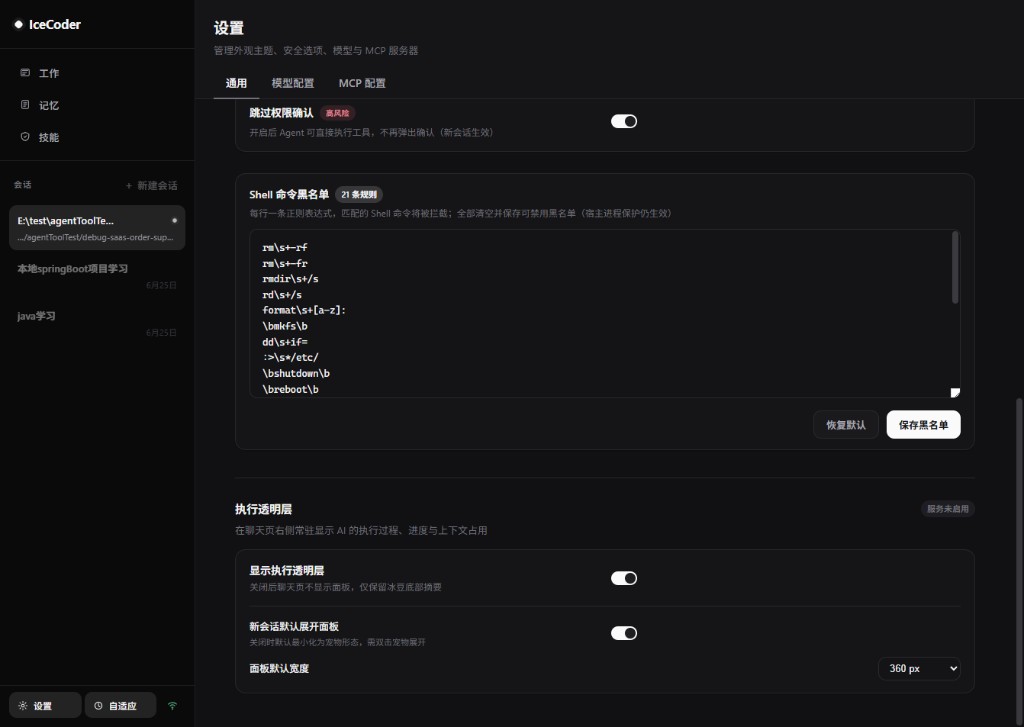Click the text area resize handle
The width and height of the screenshot is (1024, 727).
[x=955, y=392]
